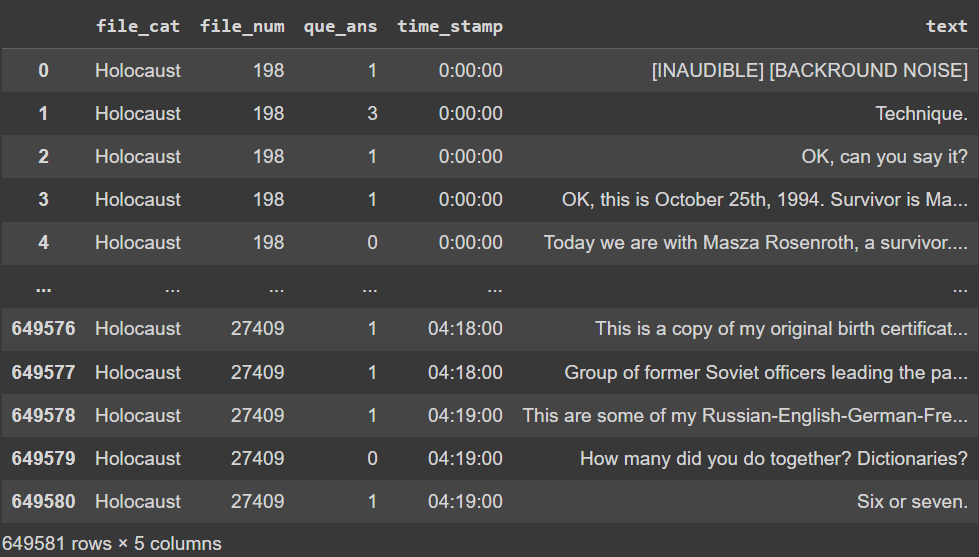Click the former Soviet officers text cell
The height and width of the screenshot is (557, 979).
point(765,372)
